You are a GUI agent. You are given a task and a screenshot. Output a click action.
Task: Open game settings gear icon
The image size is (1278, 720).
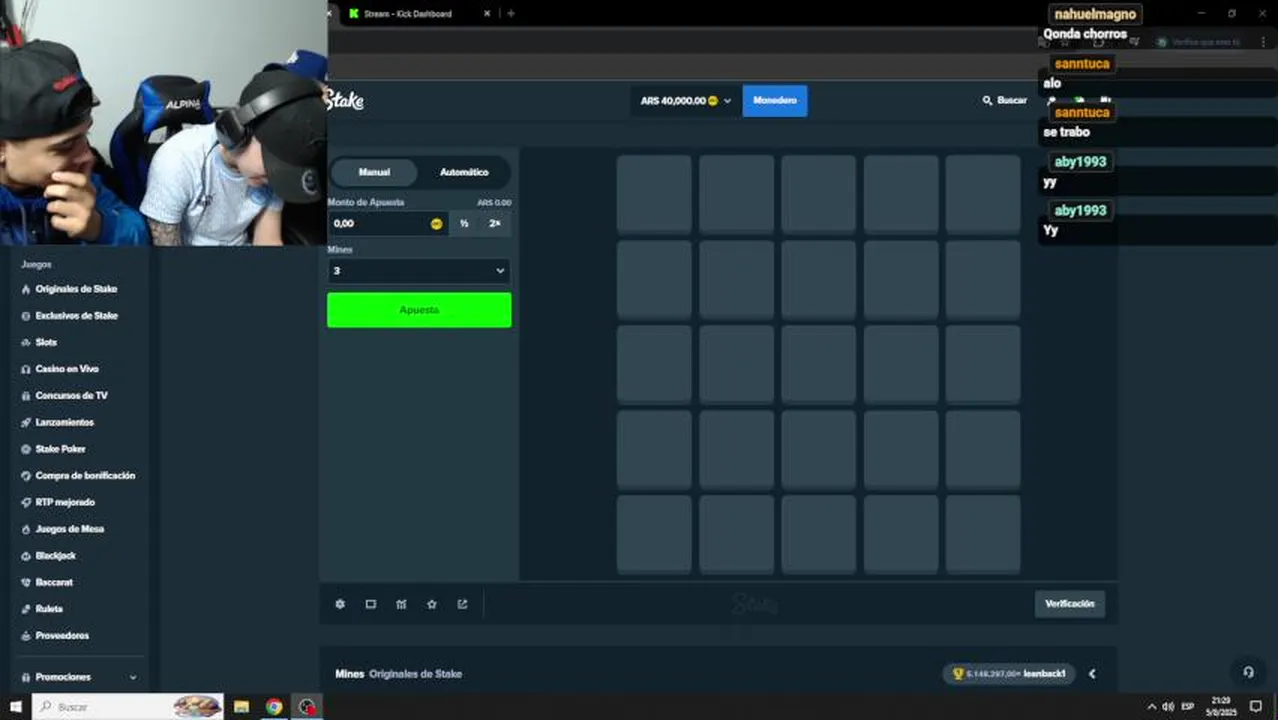pyautogui.click(x=340, y=604)
